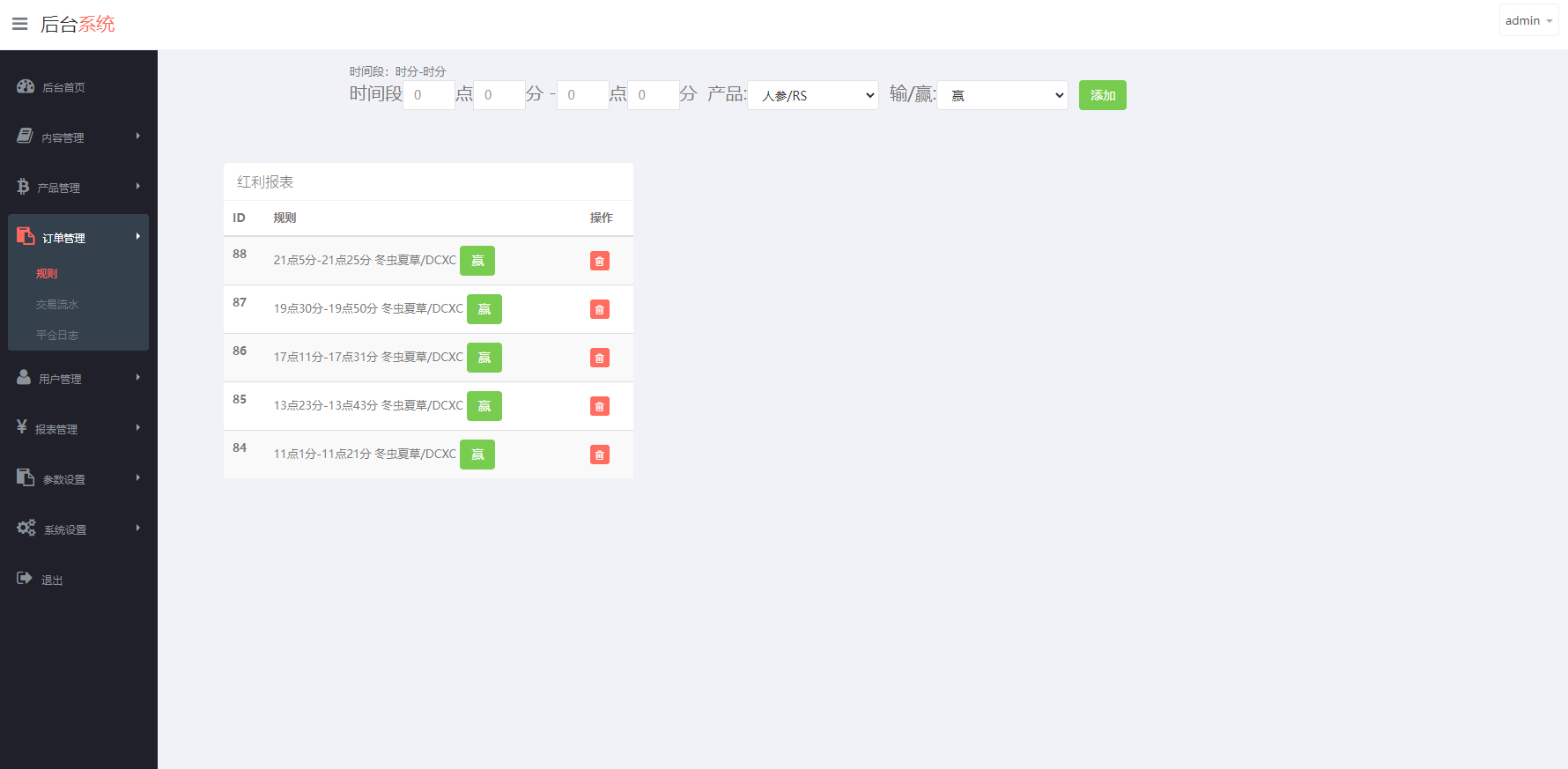Click the 退出 logout icon
1568x769 pixels.
point(25,578)
